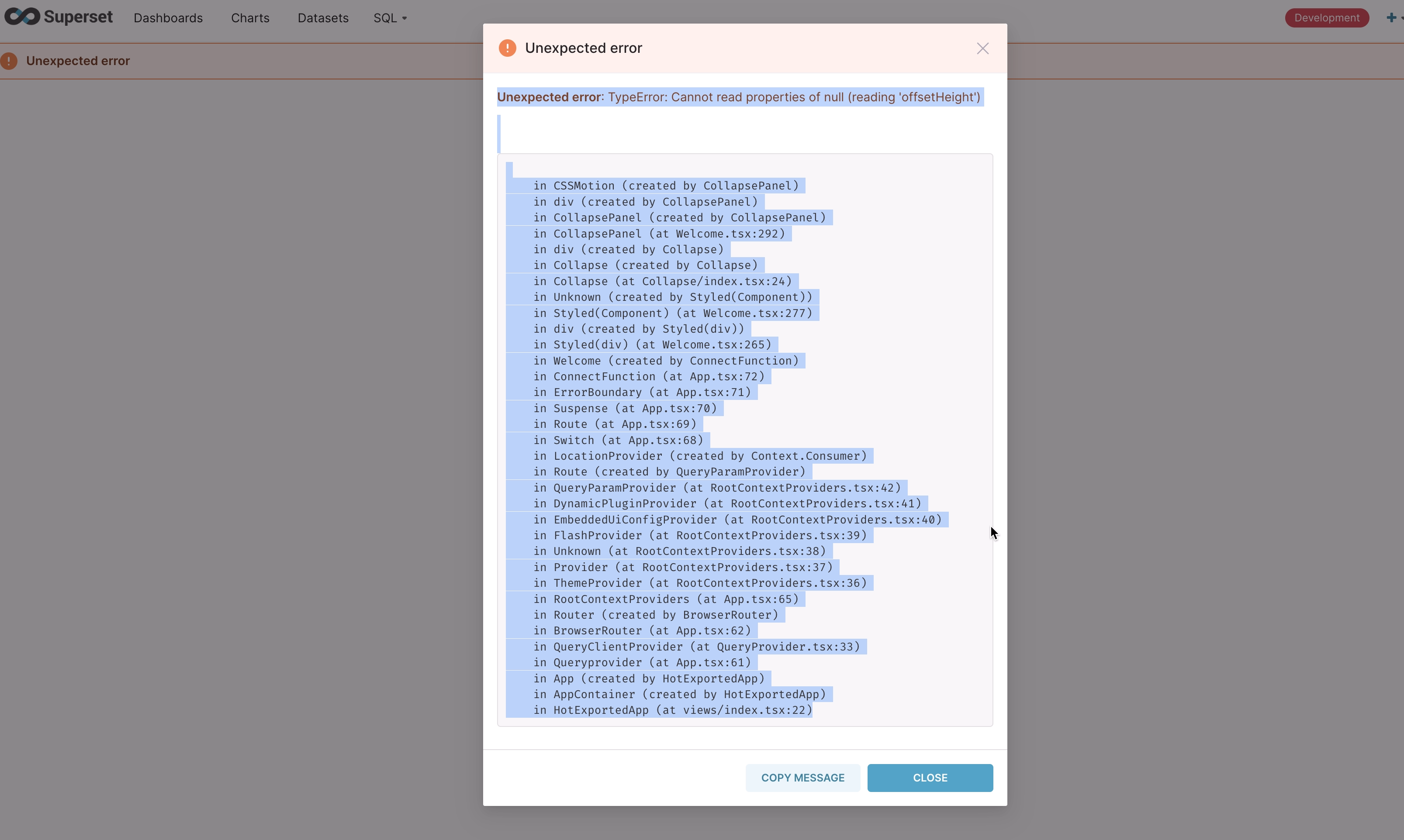Open the SQL dropdown menu
Image resolution: width=1404 pixels, height=840 pixels.
[385, 18]
